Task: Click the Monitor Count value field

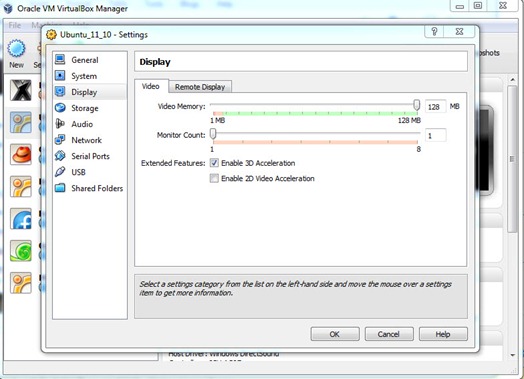Action: (x=435, y=136)
